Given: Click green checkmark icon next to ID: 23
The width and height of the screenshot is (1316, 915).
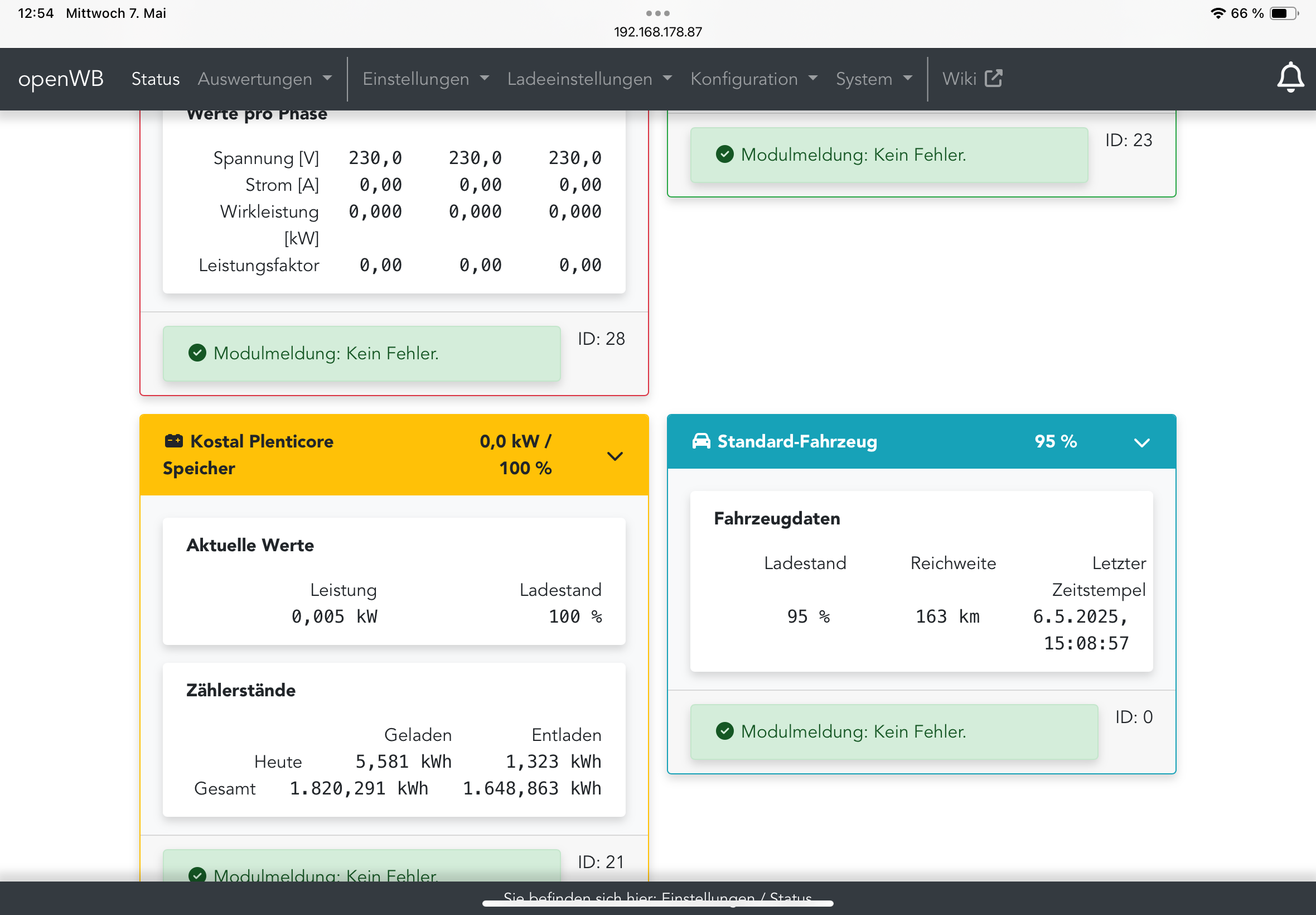Looking at the screenshot, I should click(x=724, y=154).
